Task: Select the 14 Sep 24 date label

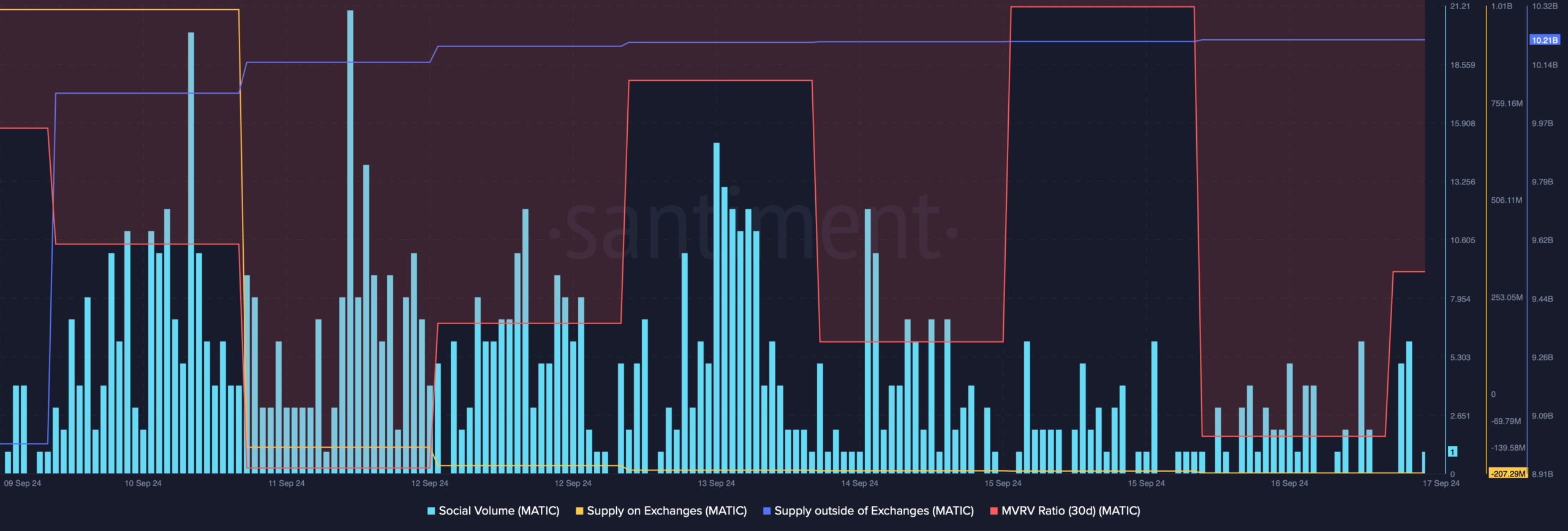Action: point(860,483)
